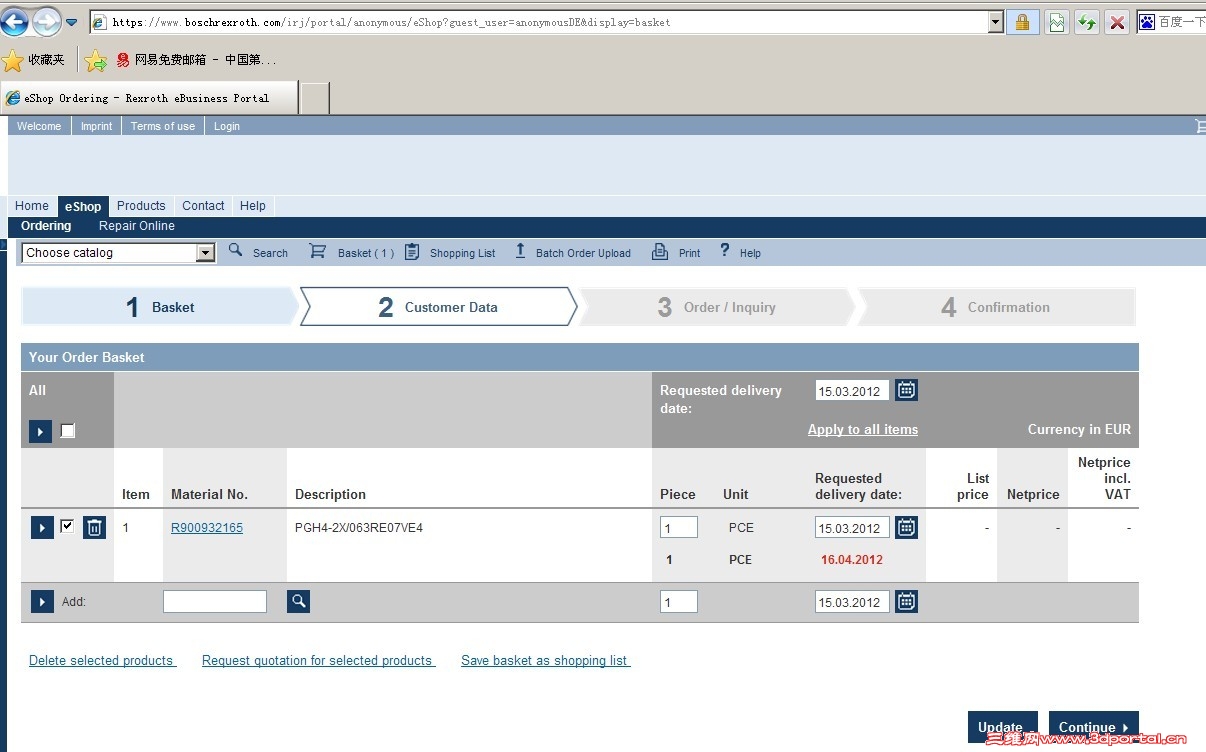Toggle the select-all items checkbox
The height and width of the screenshot is (752, 1206).
(68, 431)
